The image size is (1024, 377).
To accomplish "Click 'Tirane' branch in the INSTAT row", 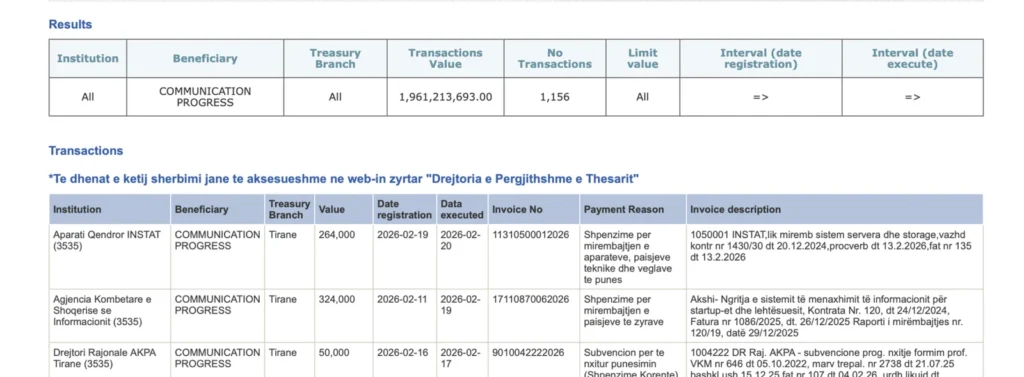I will (283, 235).
